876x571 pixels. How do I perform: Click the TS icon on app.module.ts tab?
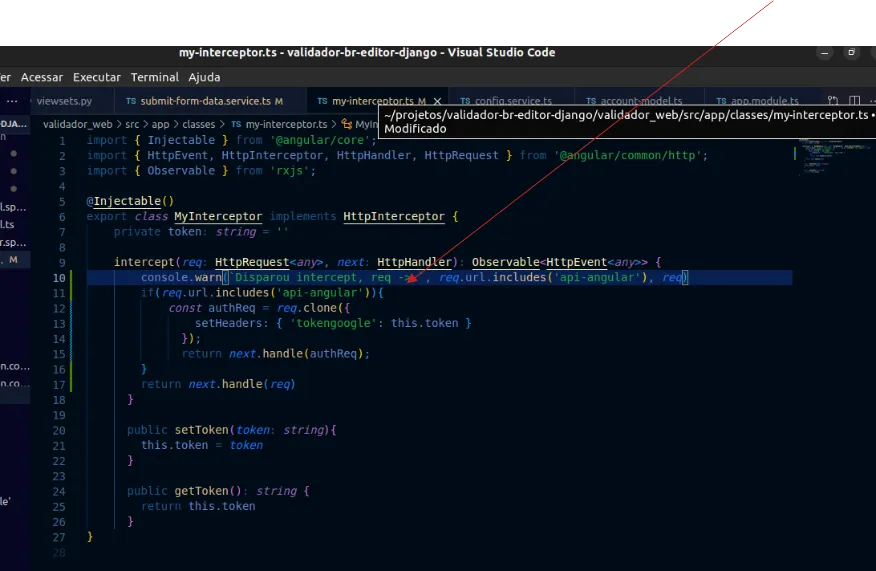[x=721, y=101]
